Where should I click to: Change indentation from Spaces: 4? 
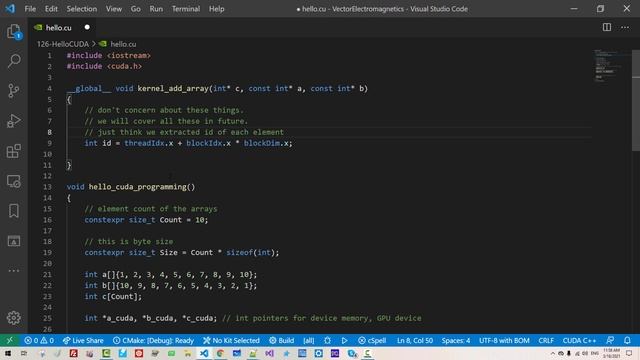pos(456,340)
